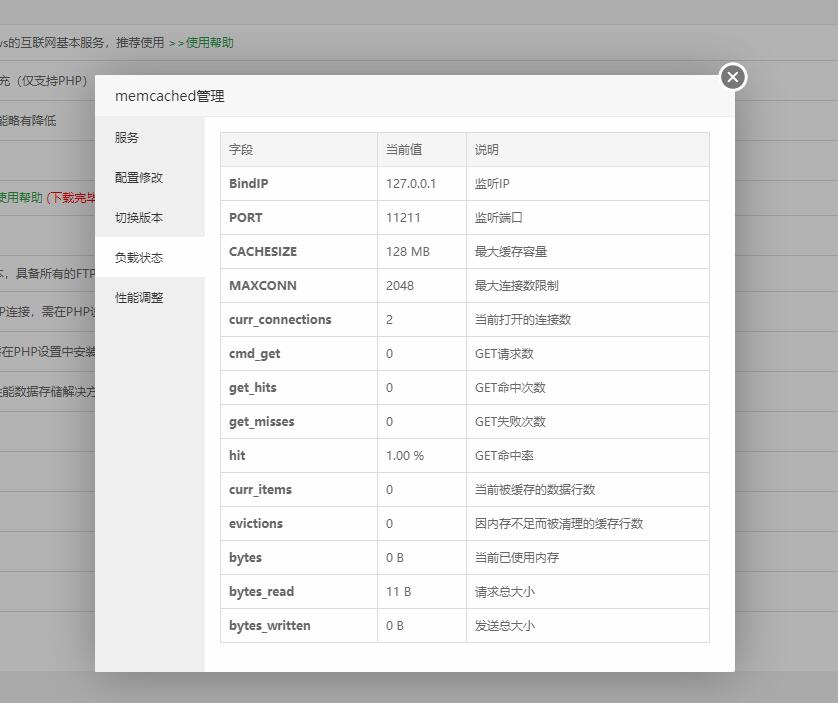Click the 当前被缓存的数据行数 description

pyautogui.click(x=535, y=489)
